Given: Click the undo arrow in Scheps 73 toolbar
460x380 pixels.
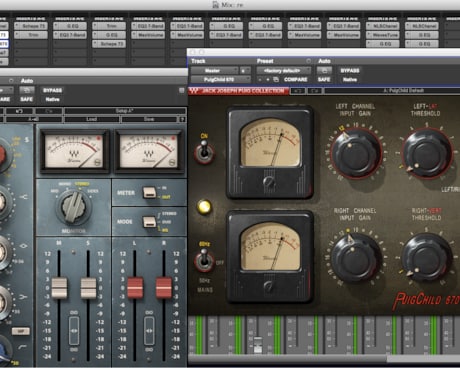Looking at the screenshot, I should tap(20, 111).
